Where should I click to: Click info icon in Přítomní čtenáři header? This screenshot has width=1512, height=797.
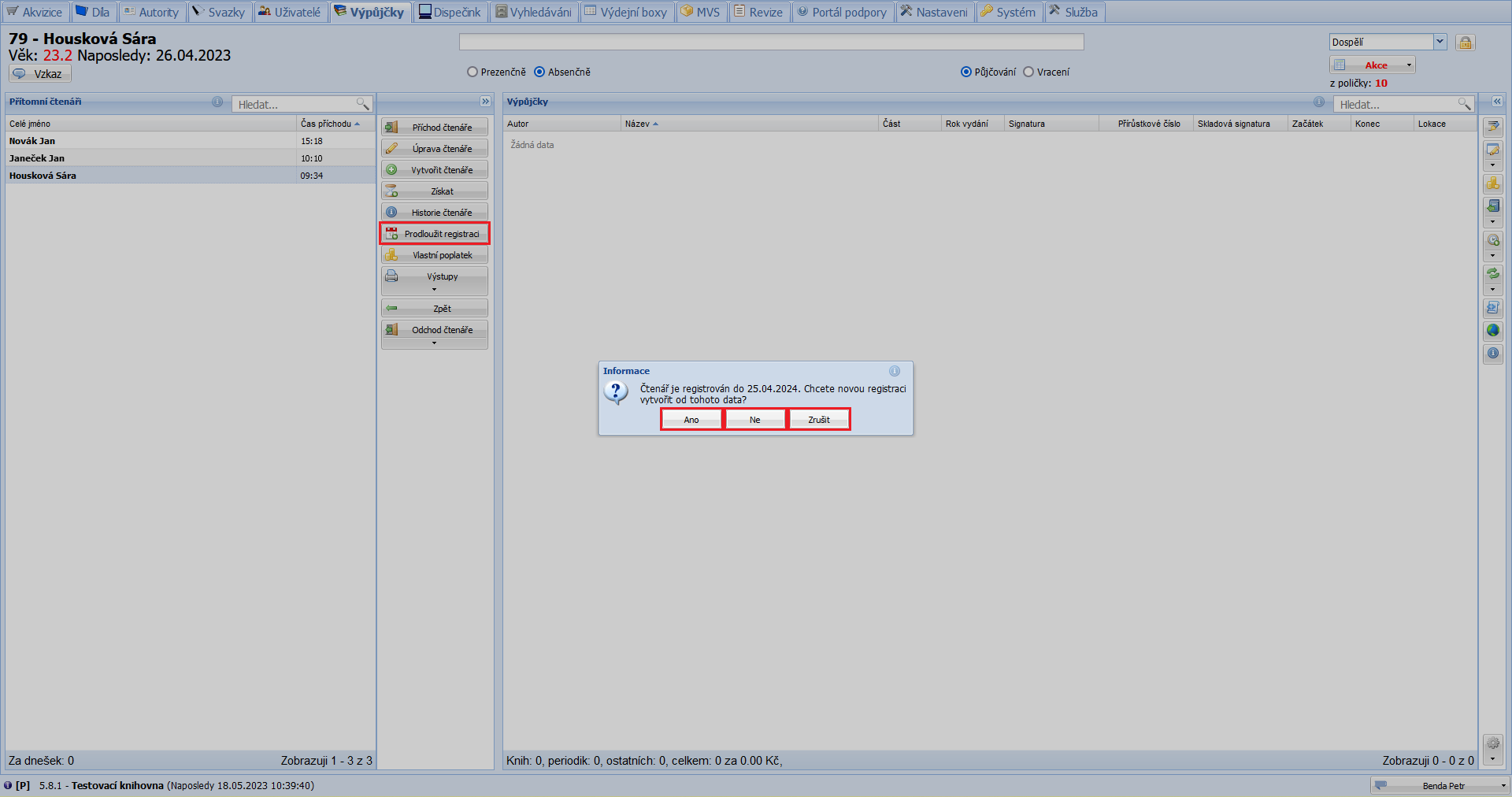click(217, 102)
